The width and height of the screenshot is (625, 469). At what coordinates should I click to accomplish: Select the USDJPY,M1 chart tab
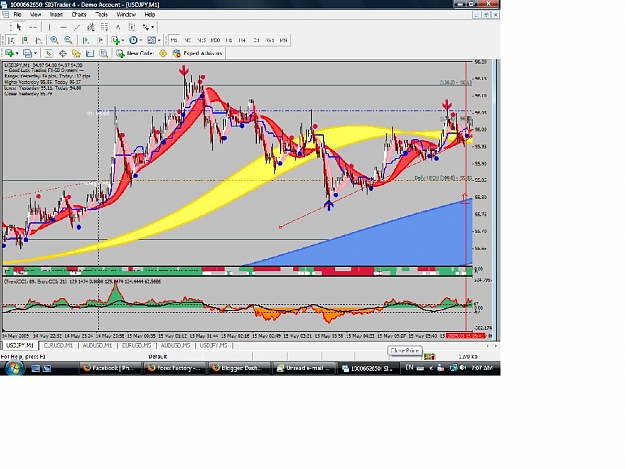20,345
